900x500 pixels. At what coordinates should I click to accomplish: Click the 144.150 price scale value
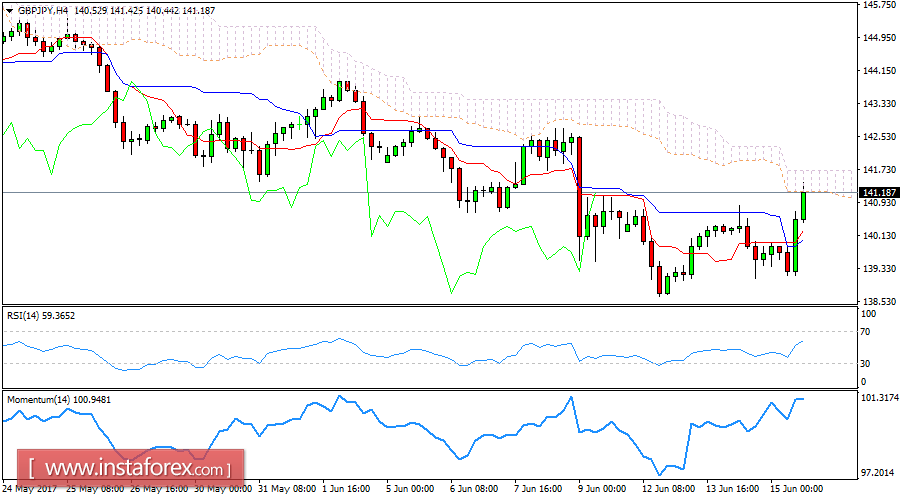tap(879, 71)
